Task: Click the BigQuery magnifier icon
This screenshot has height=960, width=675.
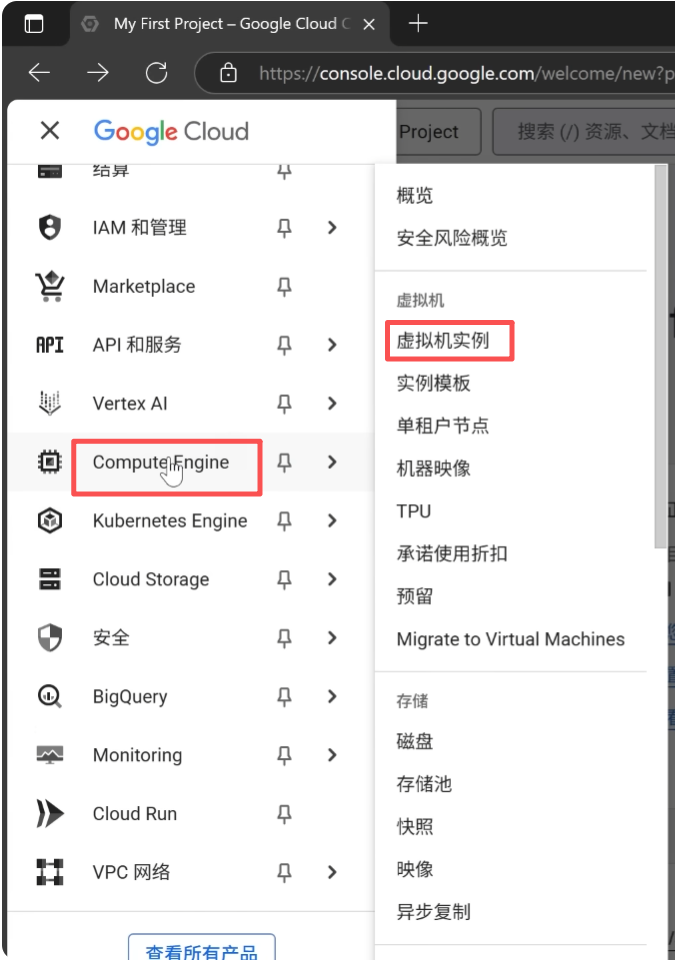Action: [49, 697]
